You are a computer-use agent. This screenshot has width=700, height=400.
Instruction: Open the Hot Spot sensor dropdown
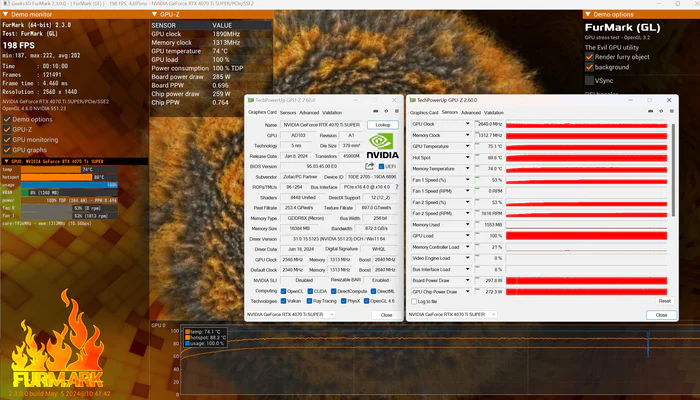(467, 158)
